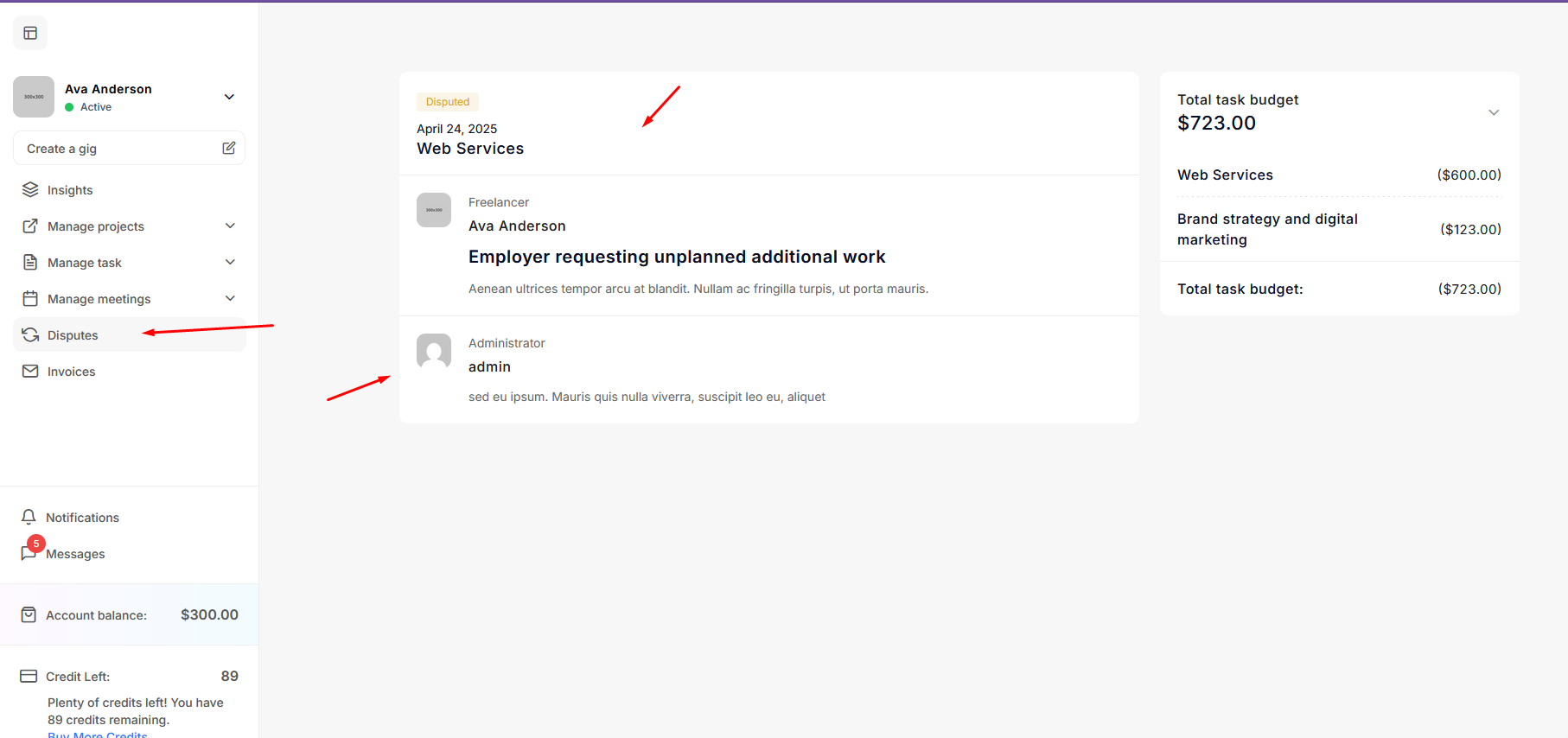Screen dimensions: 1568x738
Task: Click the administrator avatar in the dispute thread
Action: click(434, 351)
